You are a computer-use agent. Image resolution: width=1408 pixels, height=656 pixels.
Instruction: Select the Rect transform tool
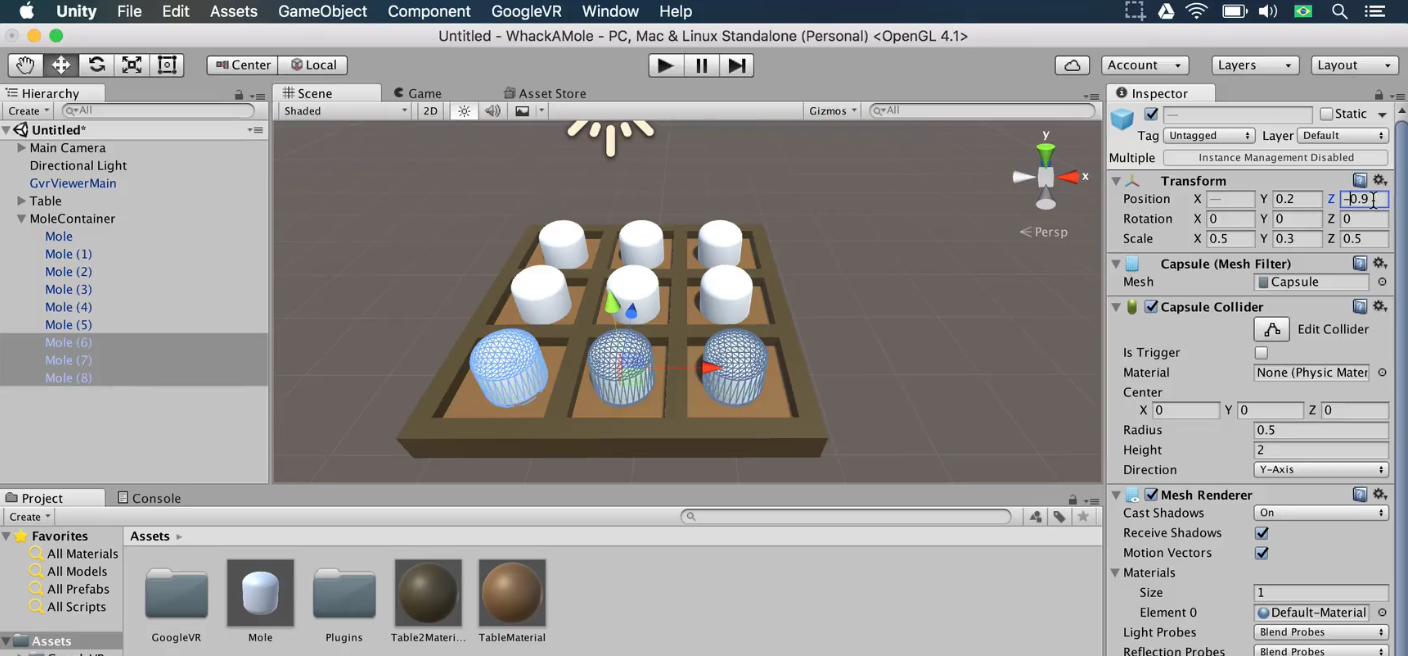click(167, 65)
